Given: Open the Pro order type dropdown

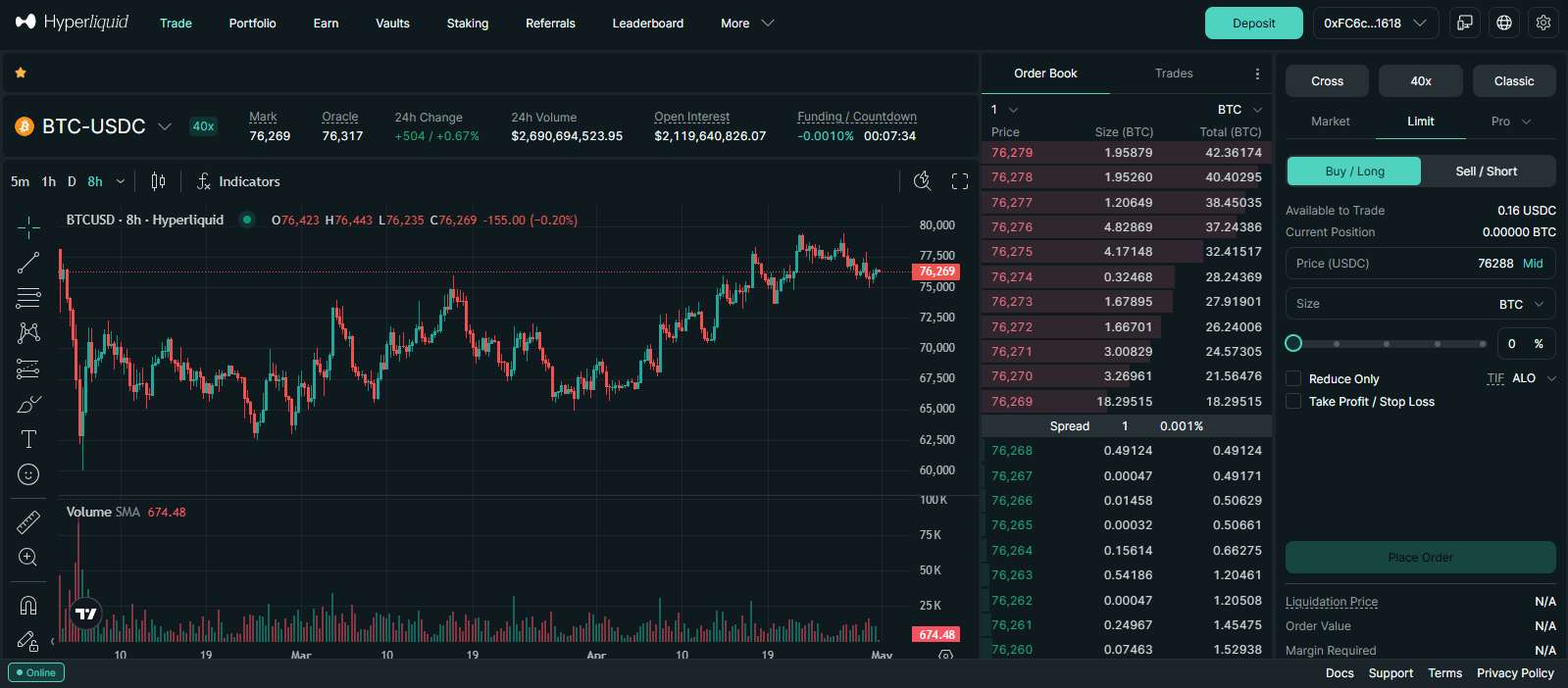Looking at the screenshot, I should point(1511,122).
